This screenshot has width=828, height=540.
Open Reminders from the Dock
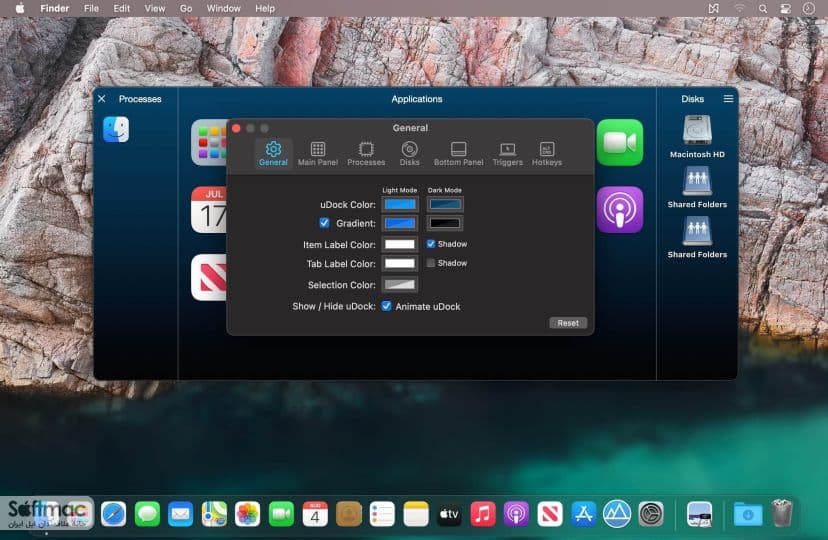[382, 514]
